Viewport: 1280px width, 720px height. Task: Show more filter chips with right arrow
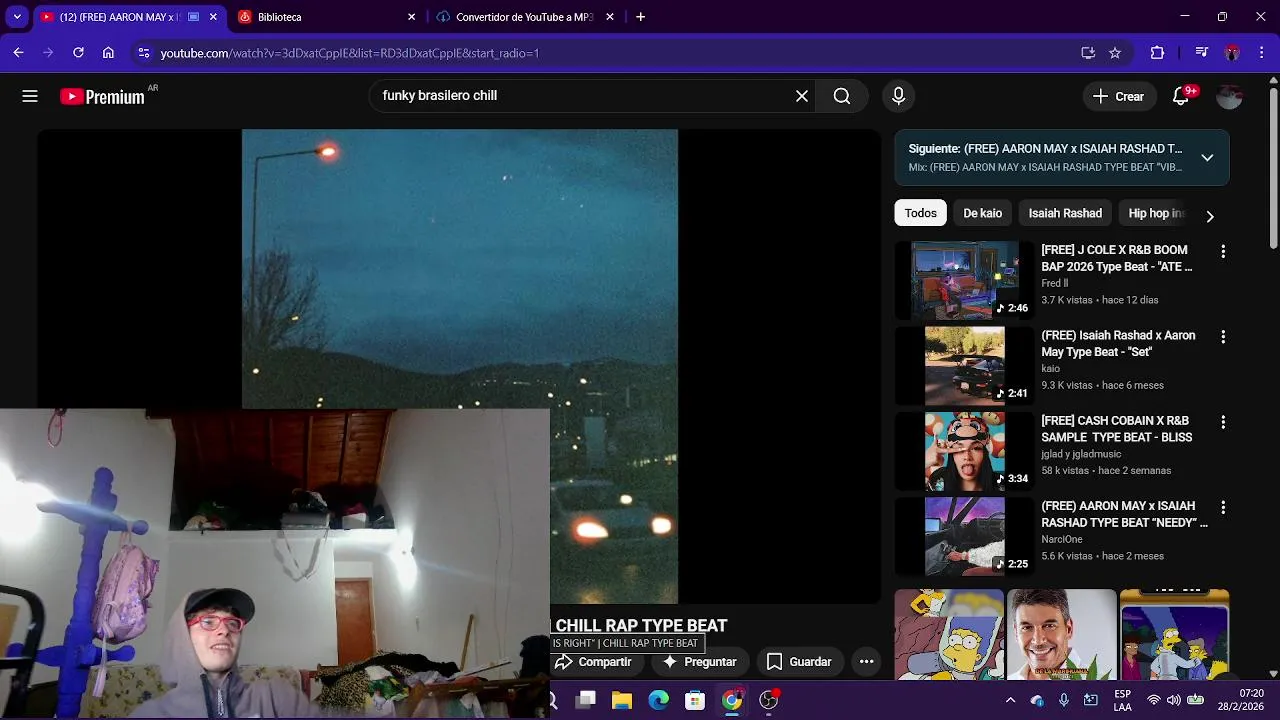(1210, 216)
